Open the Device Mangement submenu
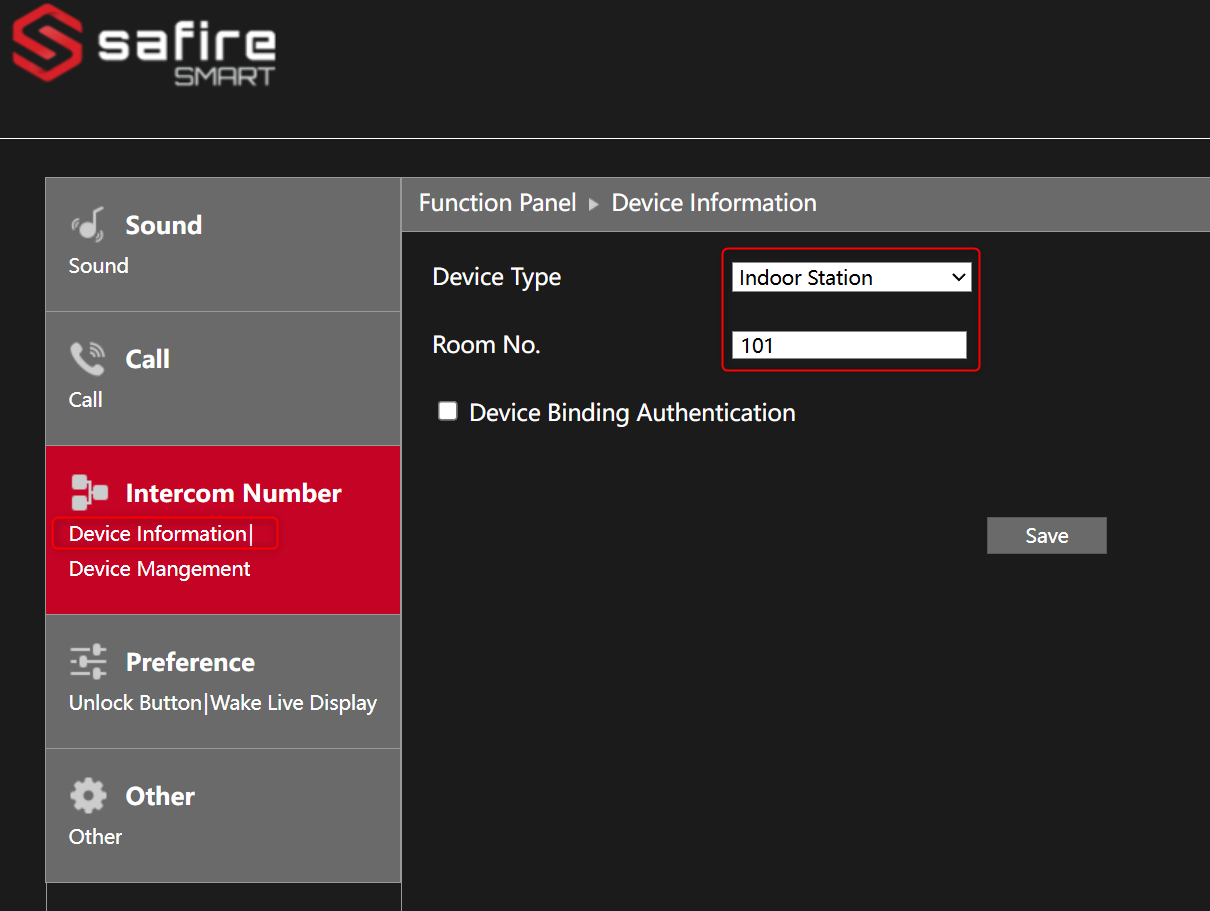 160,569
